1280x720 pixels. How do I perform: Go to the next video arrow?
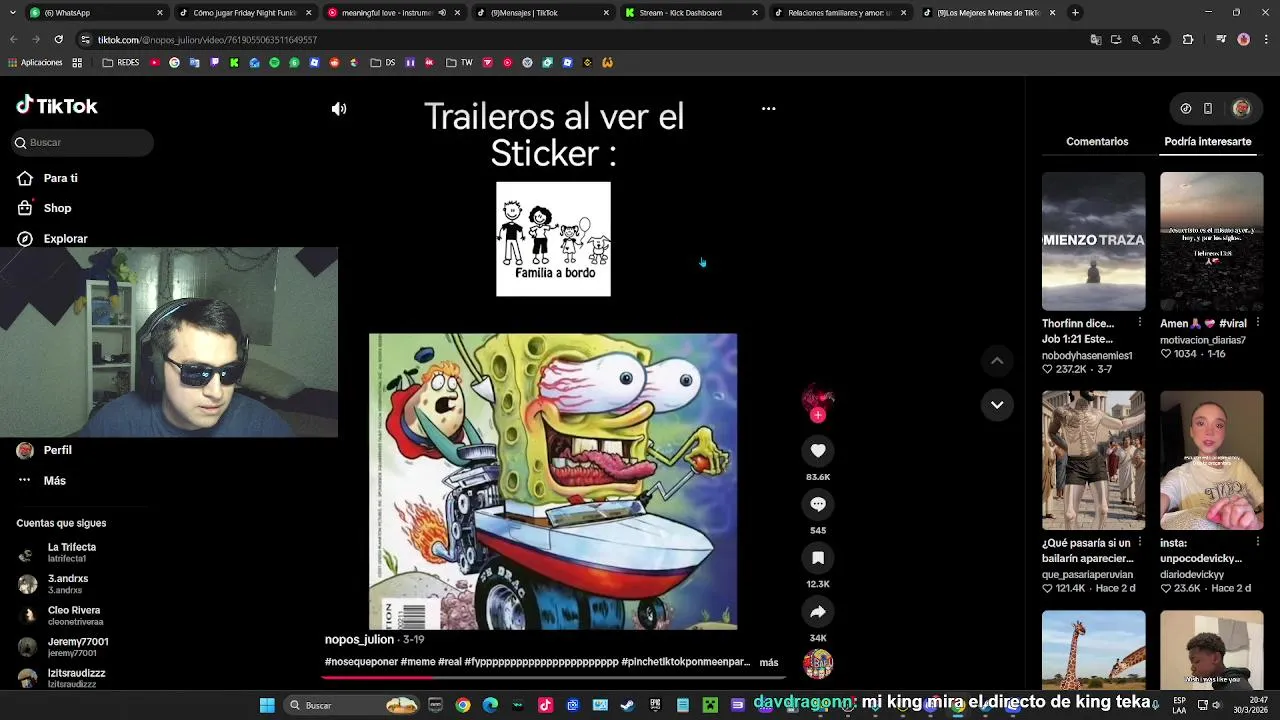997,405
